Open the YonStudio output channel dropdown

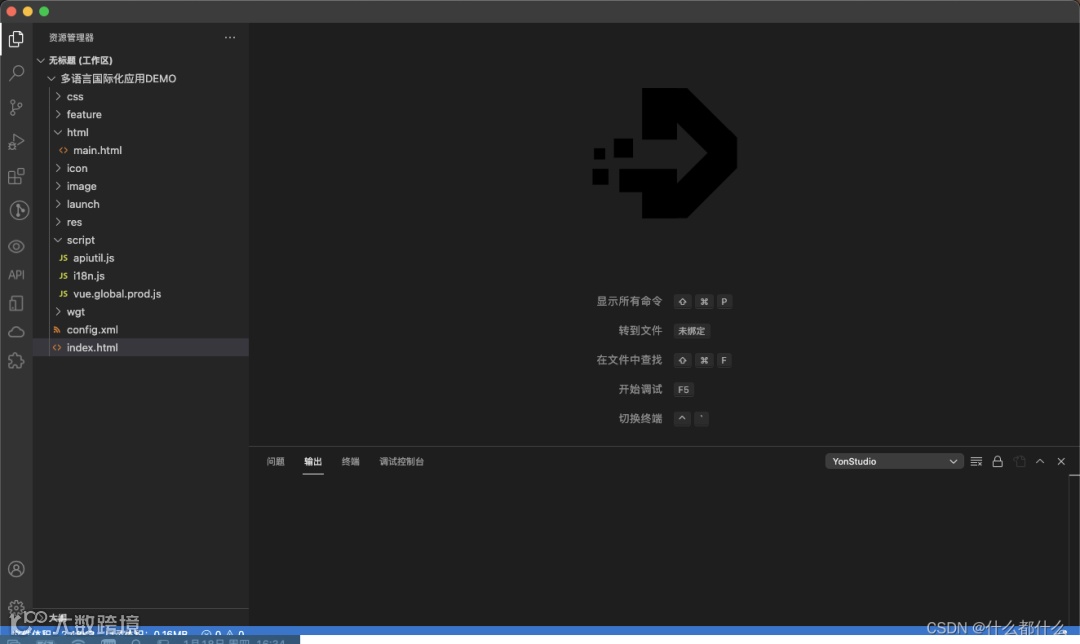point(894,461)
